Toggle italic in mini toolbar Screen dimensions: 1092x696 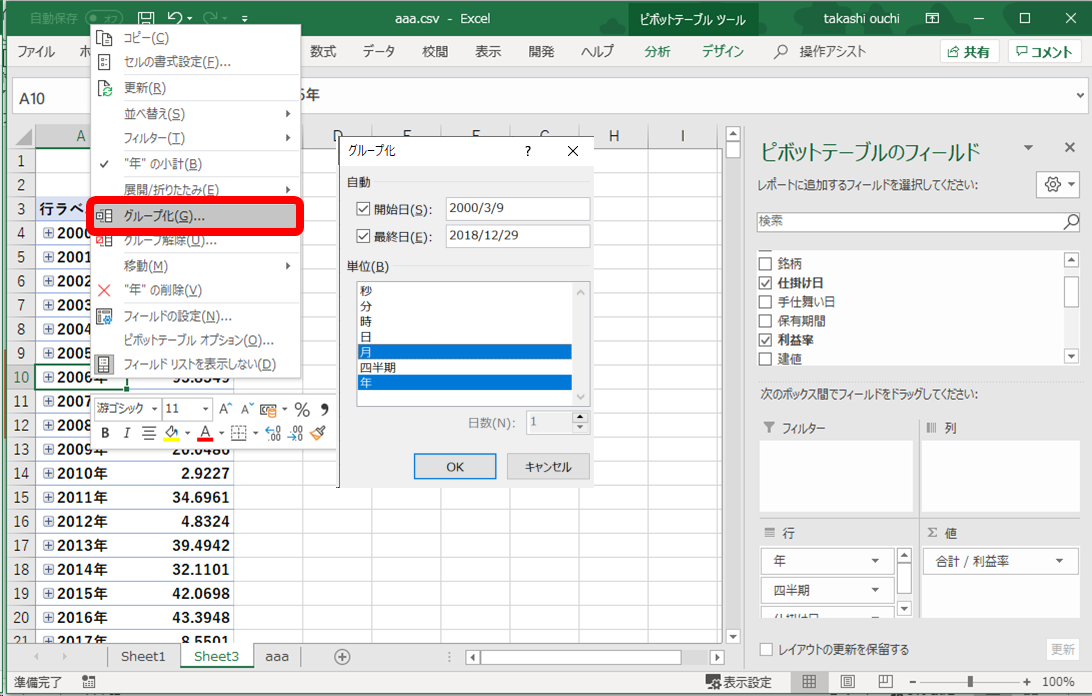click(x=126, y=433)
